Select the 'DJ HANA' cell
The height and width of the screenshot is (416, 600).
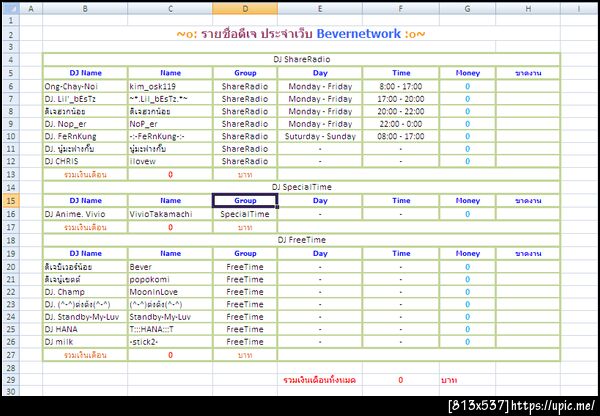click(85, 329)
